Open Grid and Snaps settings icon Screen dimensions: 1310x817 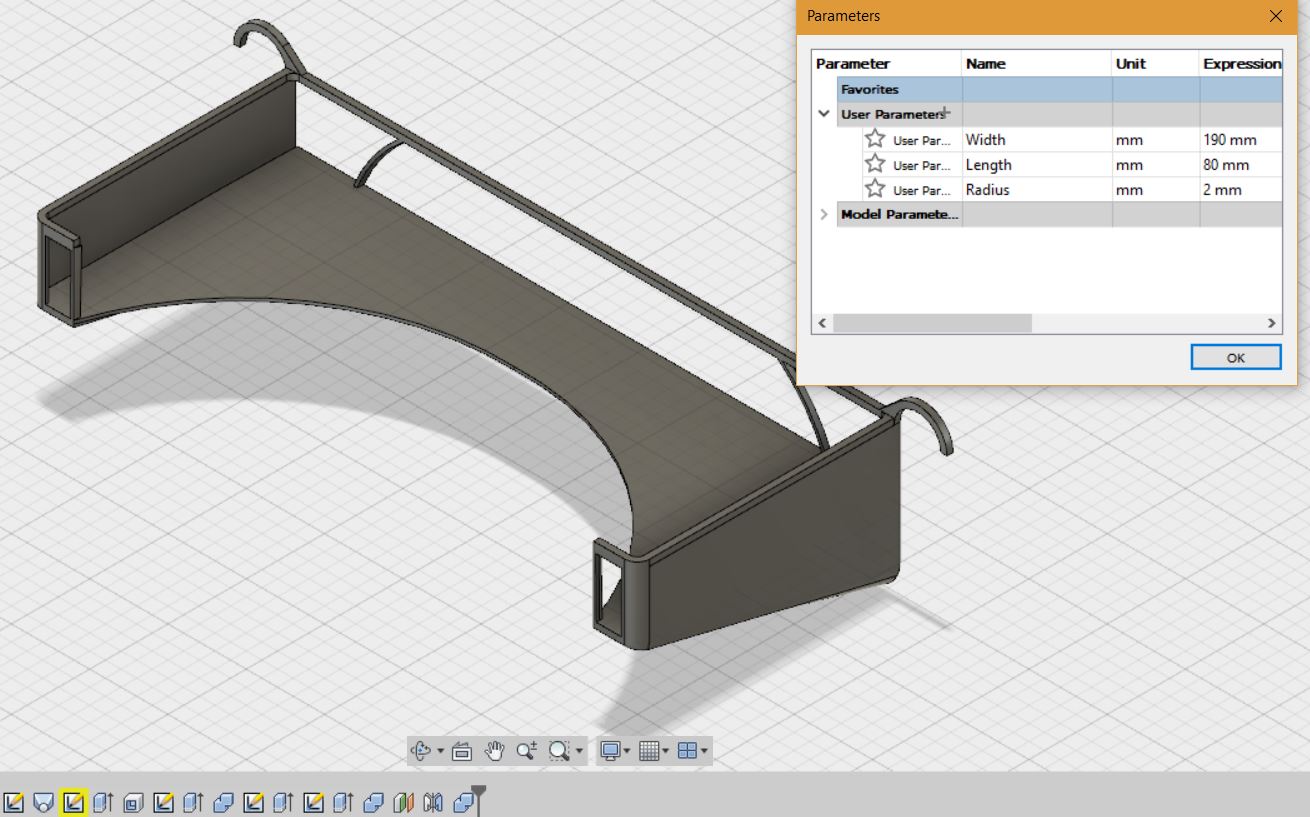point(649,751)
